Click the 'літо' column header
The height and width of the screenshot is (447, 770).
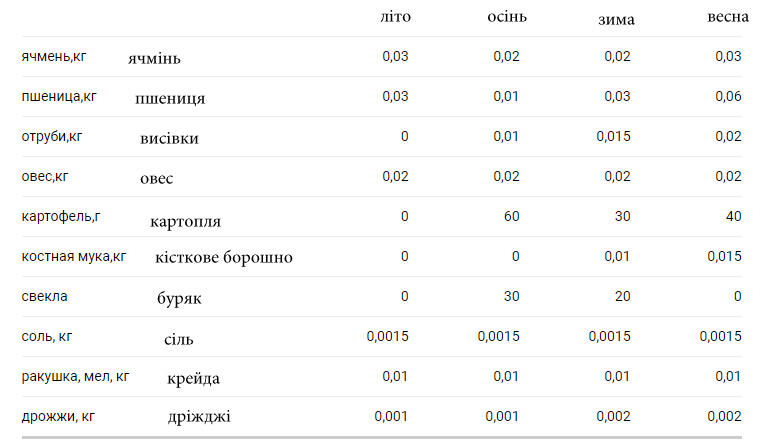pos(395,17)
